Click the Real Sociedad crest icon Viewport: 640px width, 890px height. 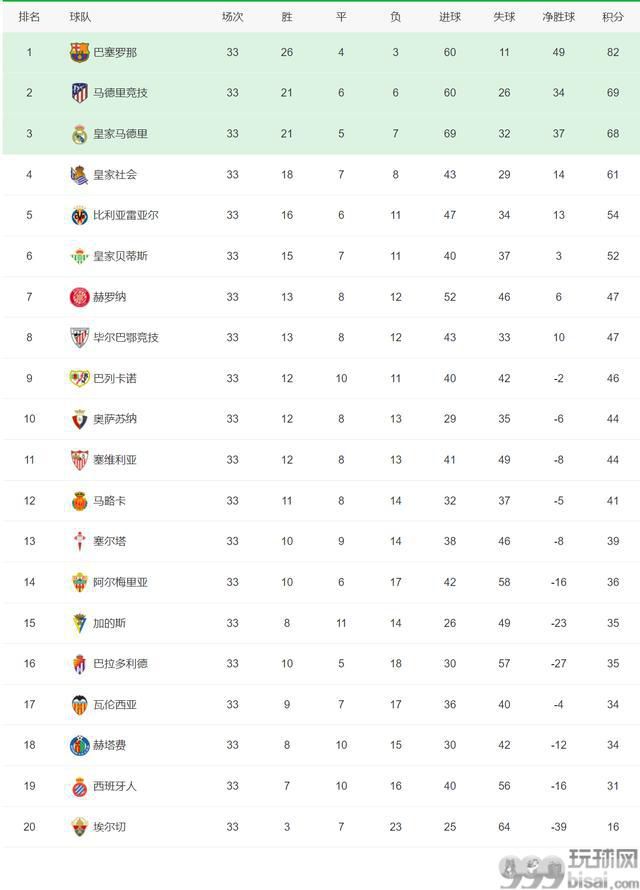[x=79, y=175]
